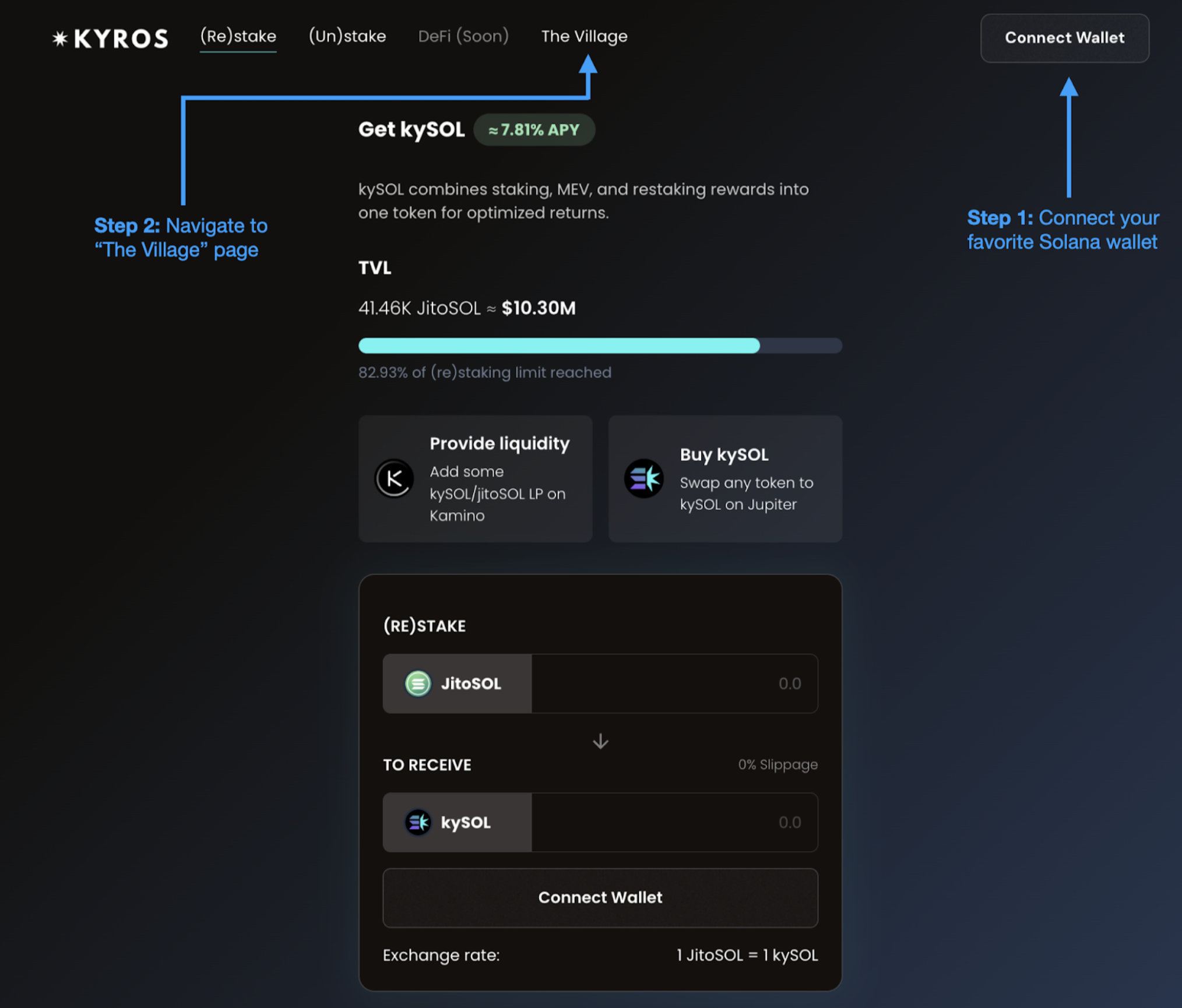Click the kySOL icon in Buy kySOL card
Viewport: 1182px width, 1008px height.
coord(643,479)
